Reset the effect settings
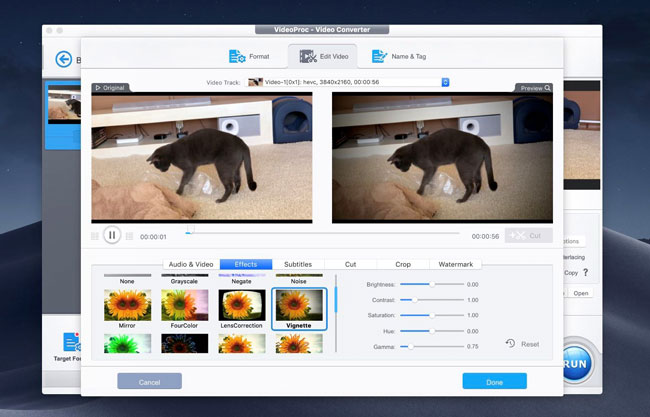Image resolution: width=650 pixels, height=417 pixels. tap(522, 344)
